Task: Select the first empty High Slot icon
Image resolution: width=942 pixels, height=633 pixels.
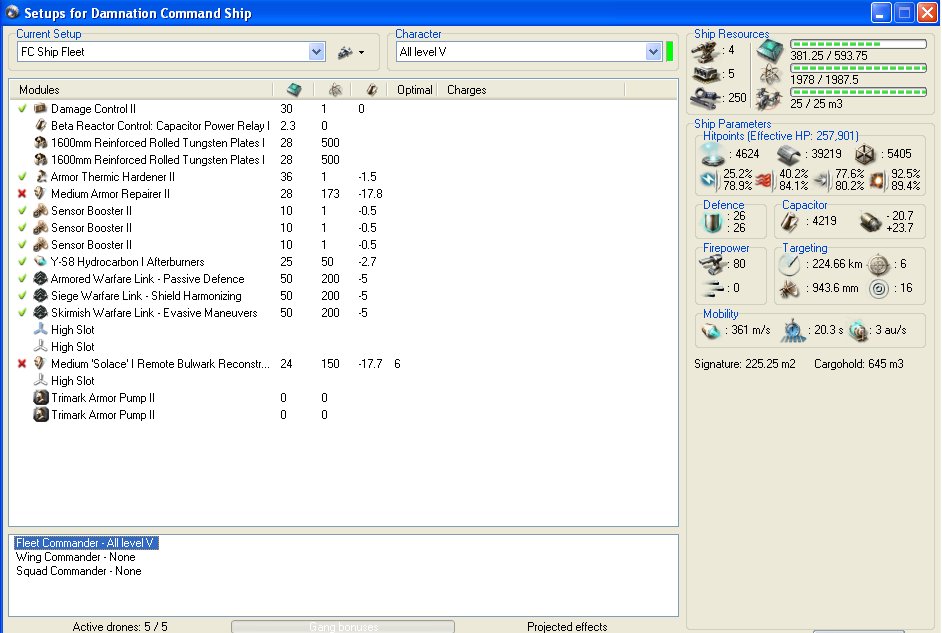Action: [x=40, y=330]
